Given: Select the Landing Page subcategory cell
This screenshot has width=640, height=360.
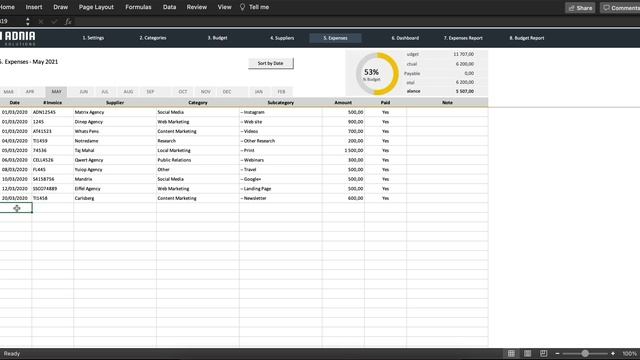Looking at the screenshot, I should pos(280,189).
